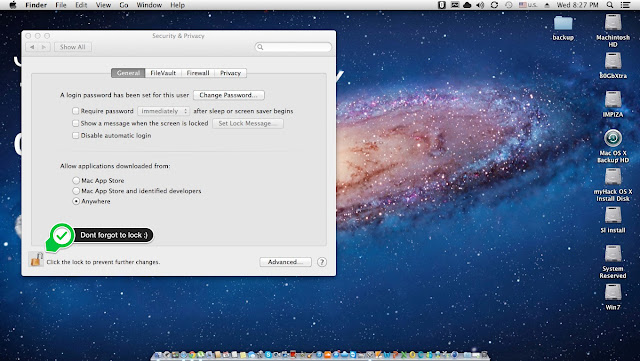Switch to the FileVault tab
Viewport: 640px width, 361px height.
pos(163,73)
